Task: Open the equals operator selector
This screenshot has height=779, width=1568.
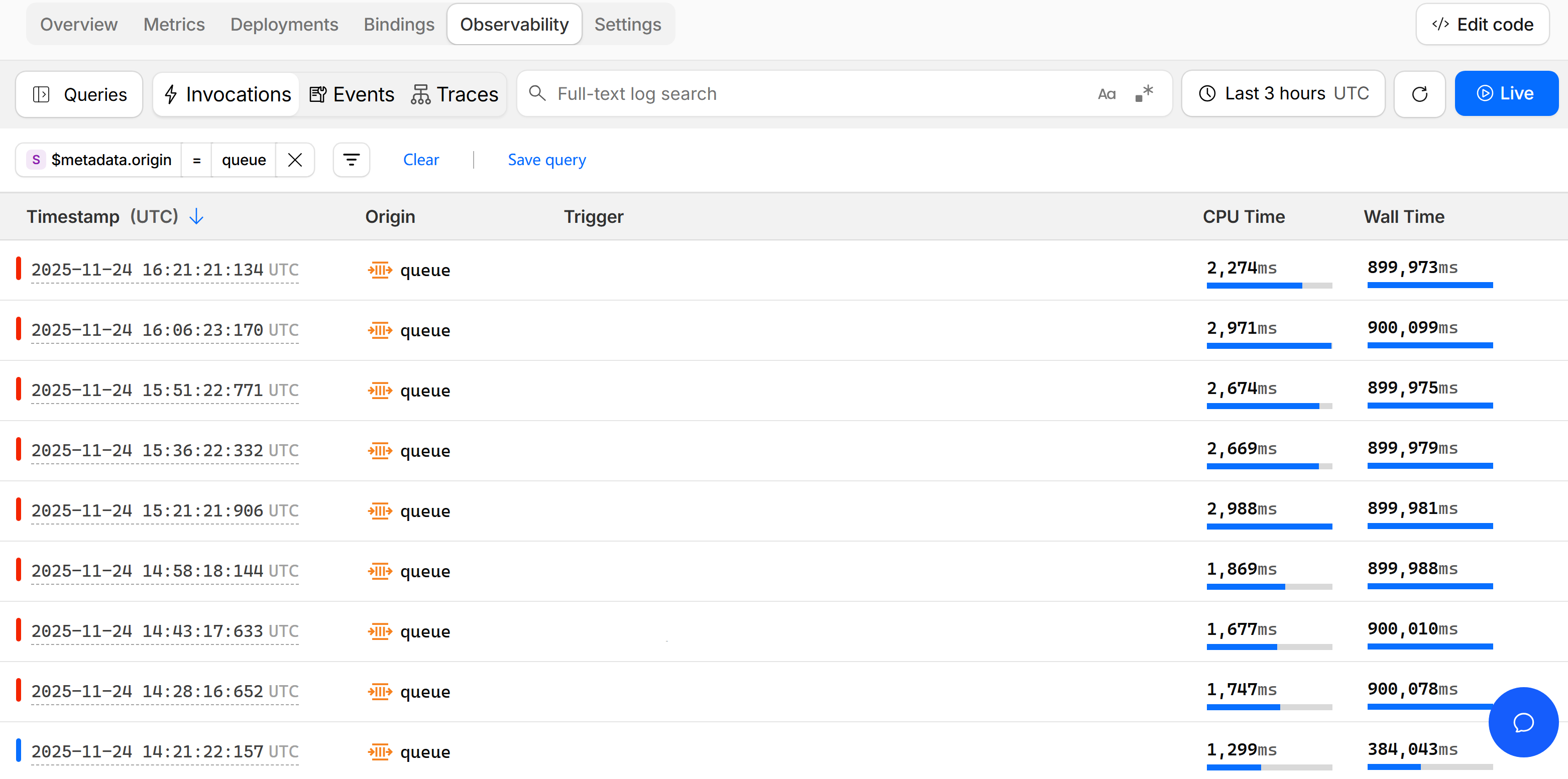Action: (x=196, y=160)
